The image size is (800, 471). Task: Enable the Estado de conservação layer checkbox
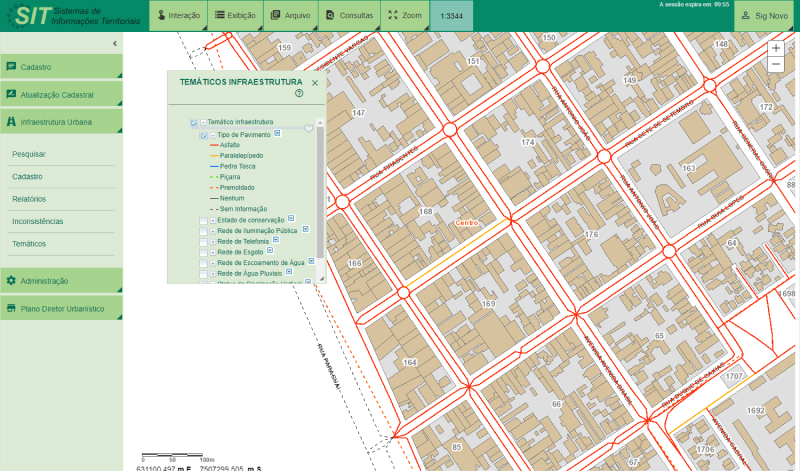click(x=203, y=219)
